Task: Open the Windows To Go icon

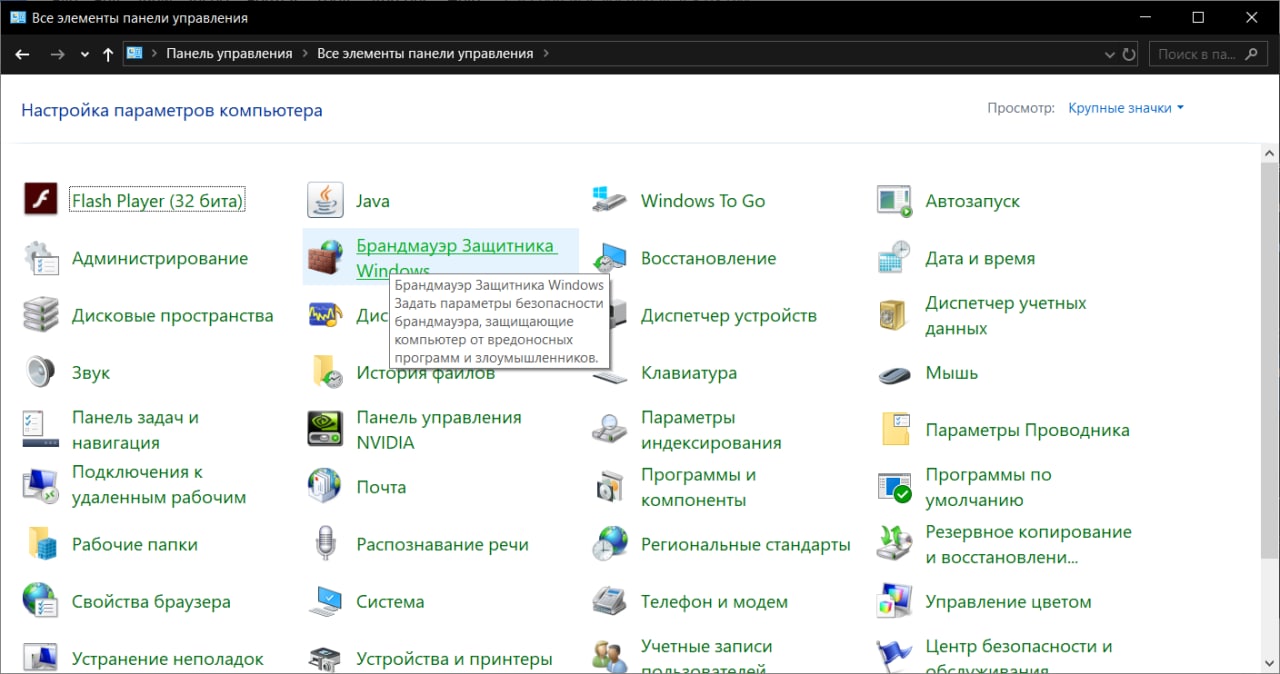Action: [x=610, y=200]
